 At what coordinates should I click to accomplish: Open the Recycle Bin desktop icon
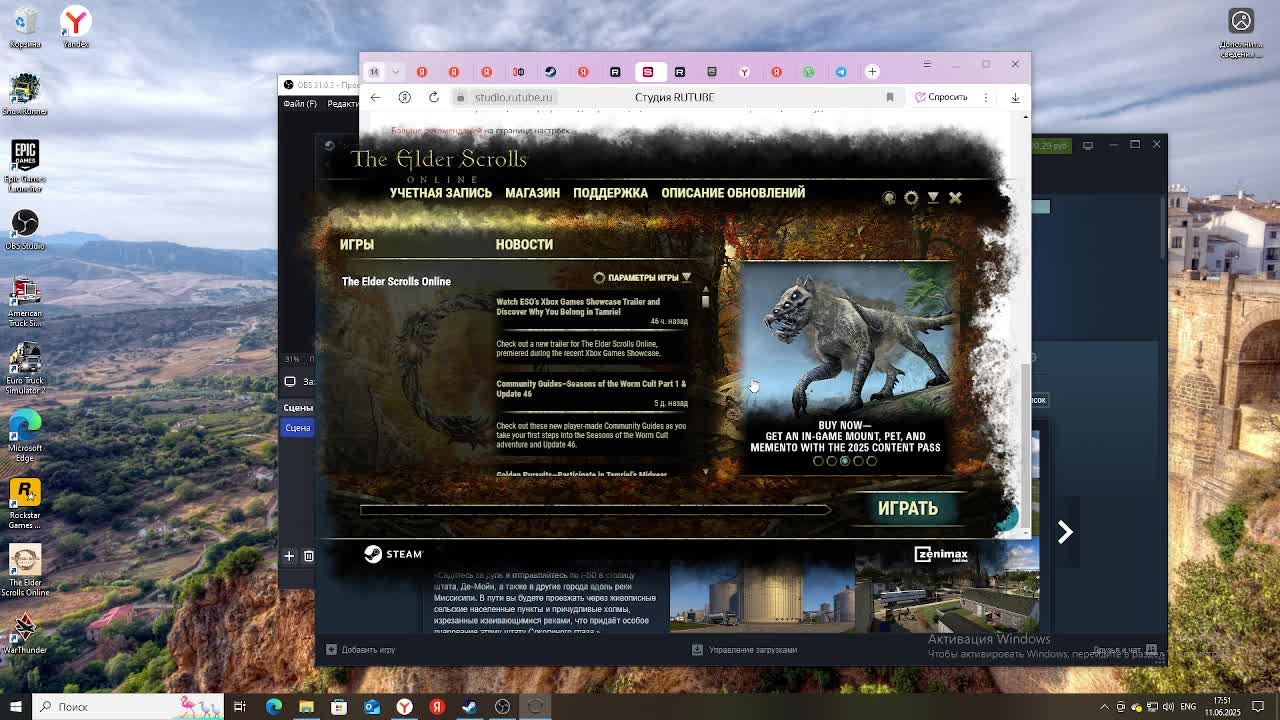[x=25, y=28]
